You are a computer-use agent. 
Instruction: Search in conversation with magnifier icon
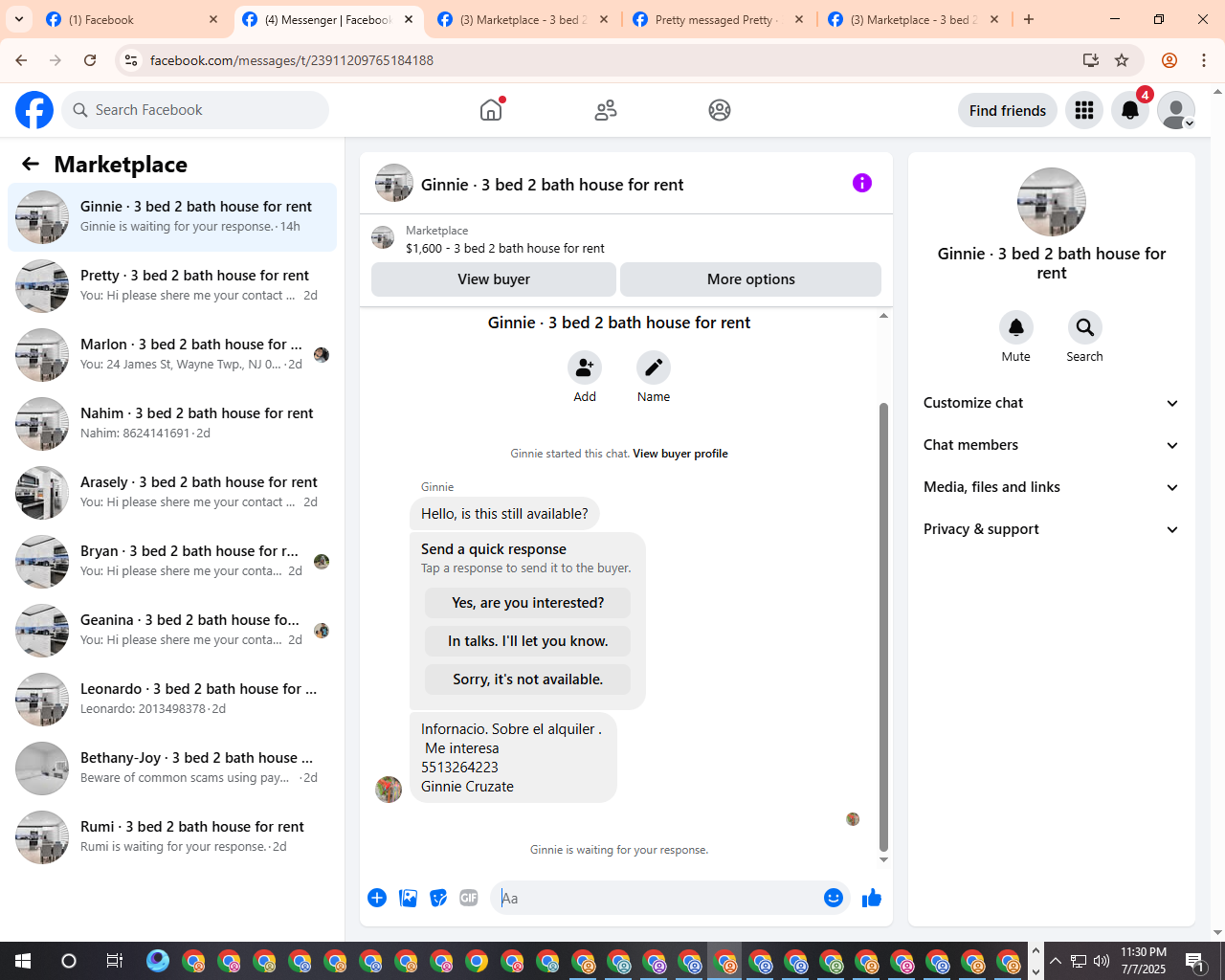tap(1085, 327)
